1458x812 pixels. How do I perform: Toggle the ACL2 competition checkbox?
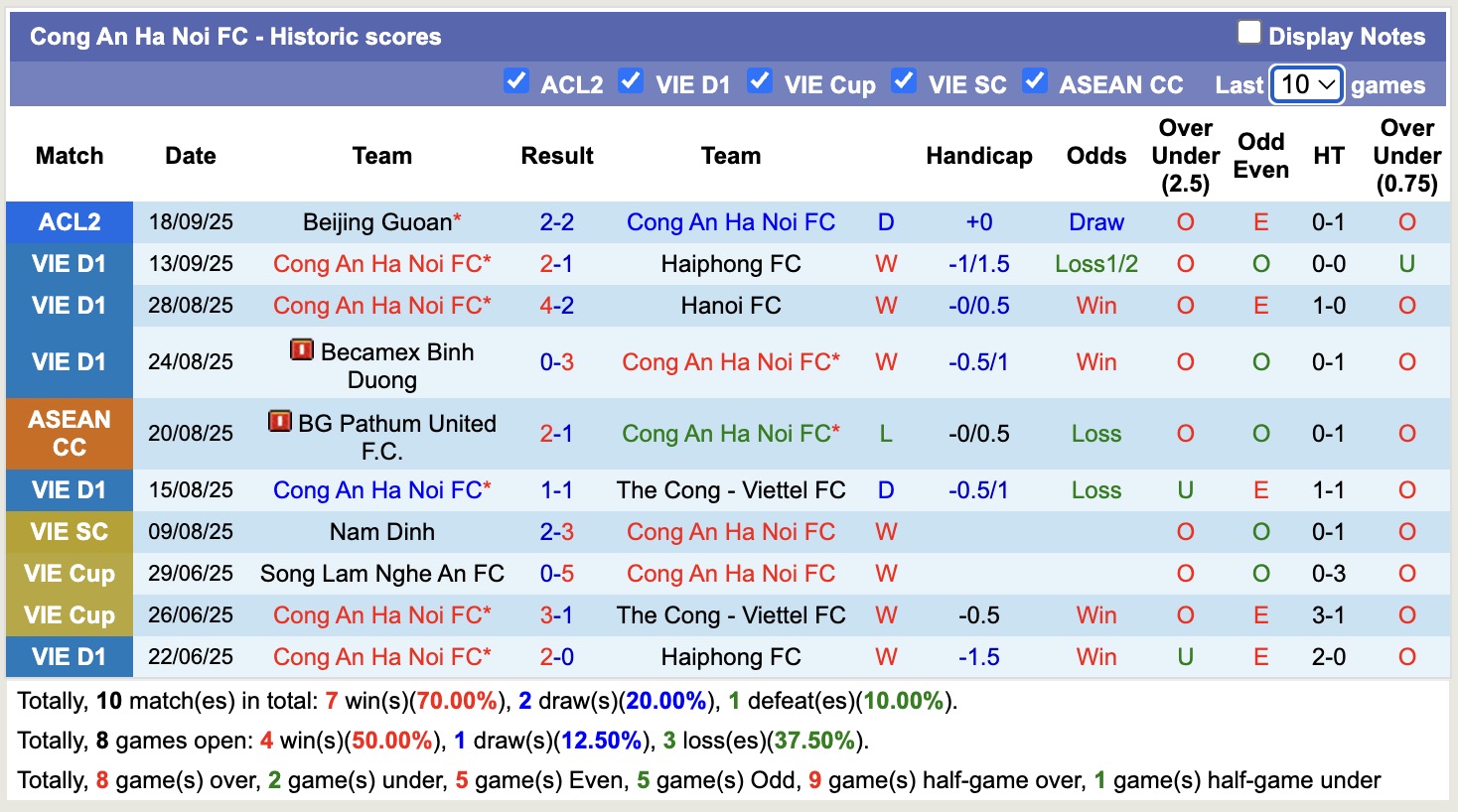click(516, 81)
